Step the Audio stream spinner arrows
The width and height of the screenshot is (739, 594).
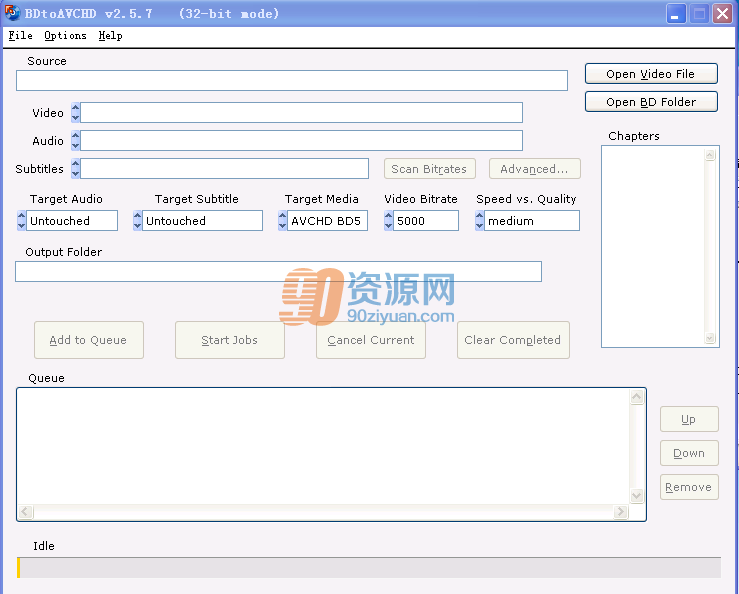coord(75,140)
